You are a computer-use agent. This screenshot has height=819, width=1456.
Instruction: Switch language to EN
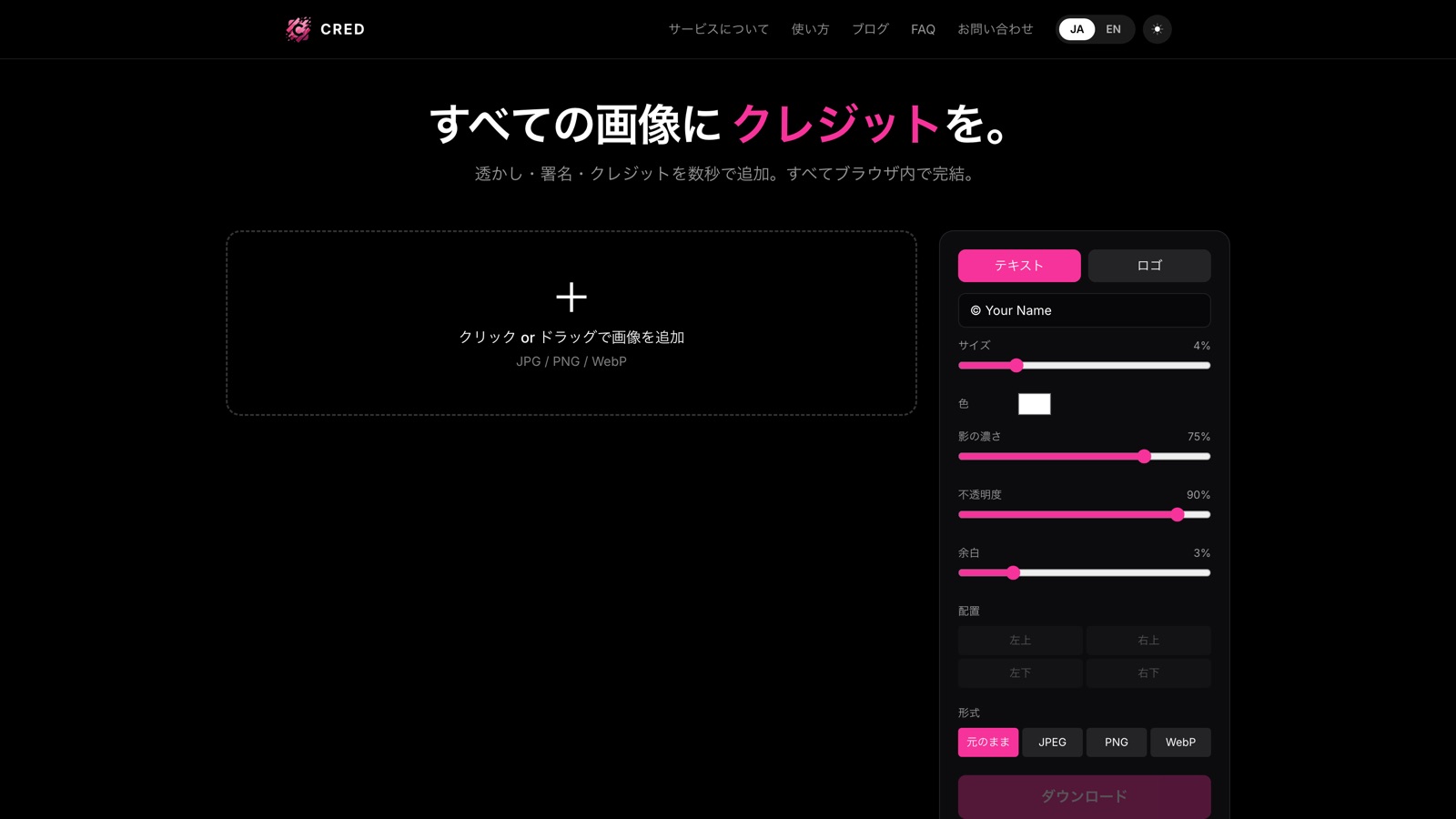[1113, 29]
